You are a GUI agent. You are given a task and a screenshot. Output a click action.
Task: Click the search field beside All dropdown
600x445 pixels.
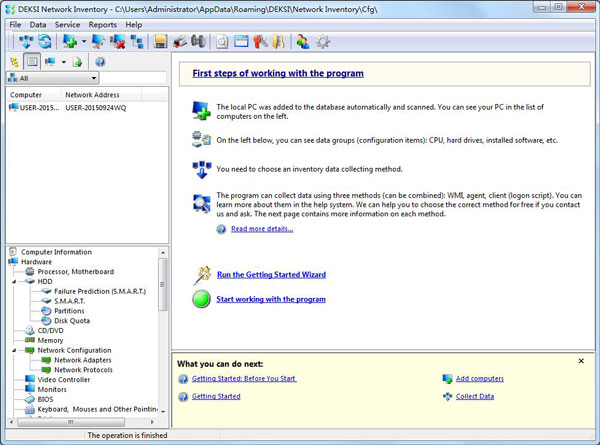(x=133, y=78)
